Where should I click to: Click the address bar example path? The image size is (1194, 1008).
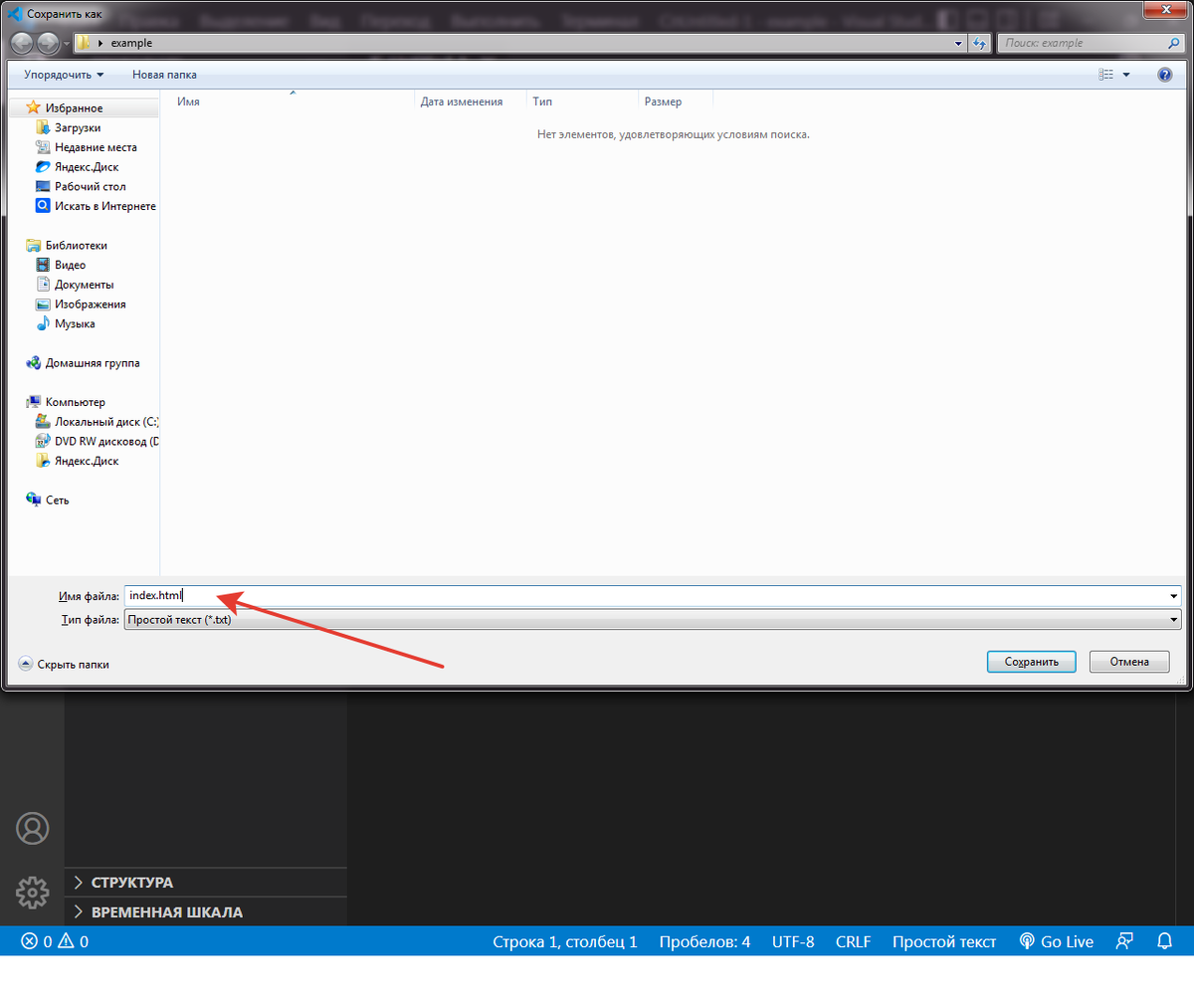(131, 43)
